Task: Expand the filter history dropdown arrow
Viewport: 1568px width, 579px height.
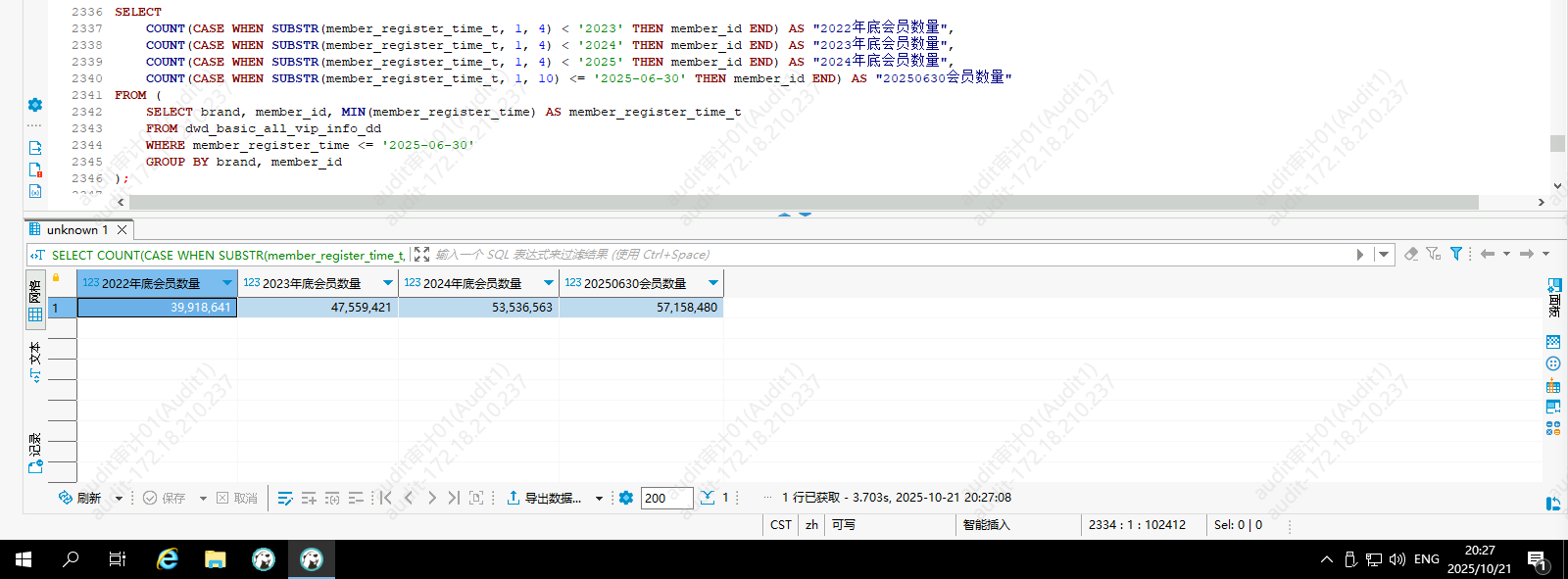Action: coord(1384,254)
